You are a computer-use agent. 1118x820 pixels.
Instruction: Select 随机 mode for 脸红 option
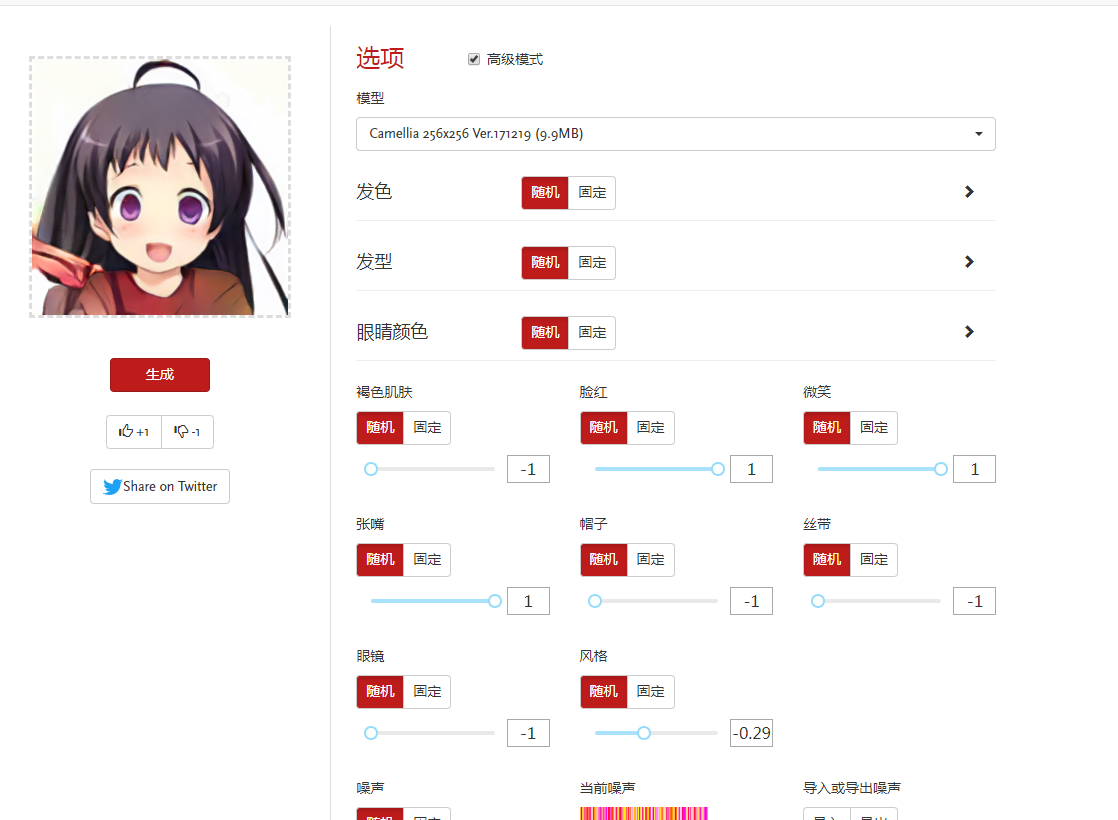click(x=604, y=427)
